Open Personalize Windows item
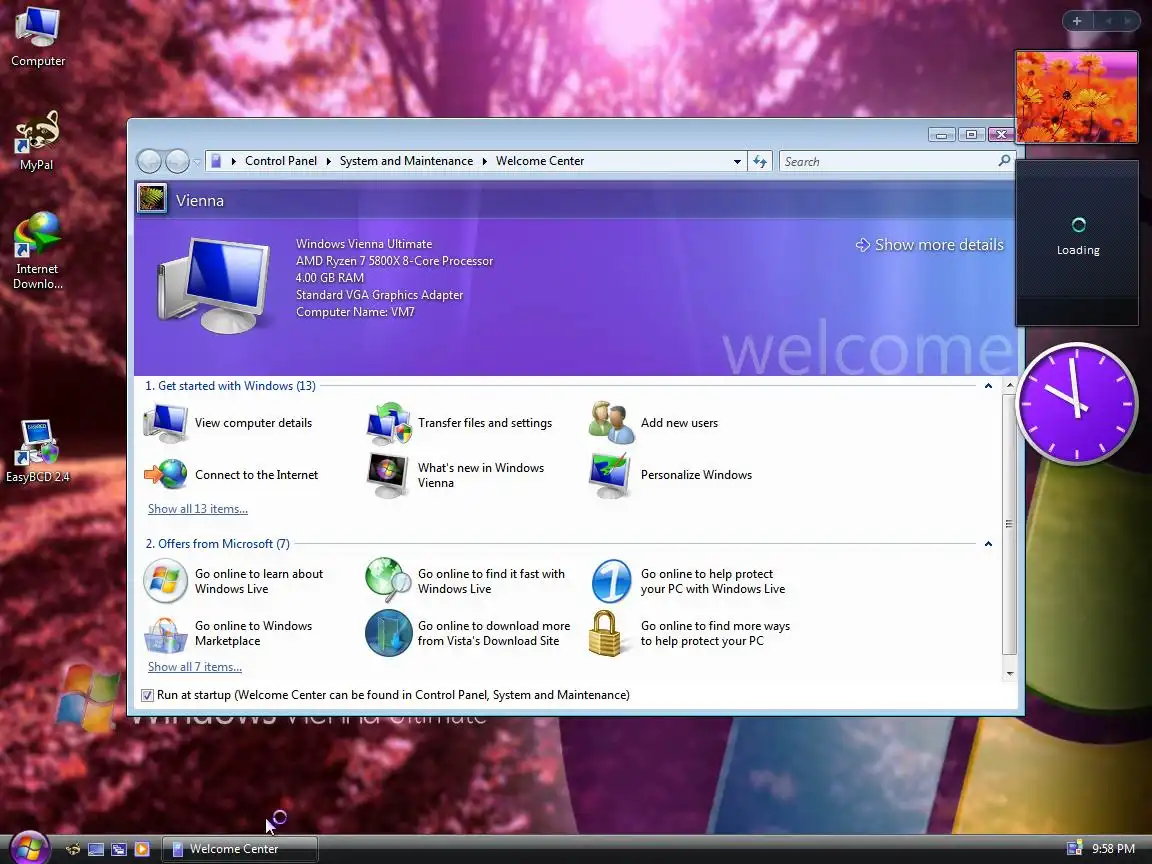Screen dimensions: 1152x864 (671, 475)
